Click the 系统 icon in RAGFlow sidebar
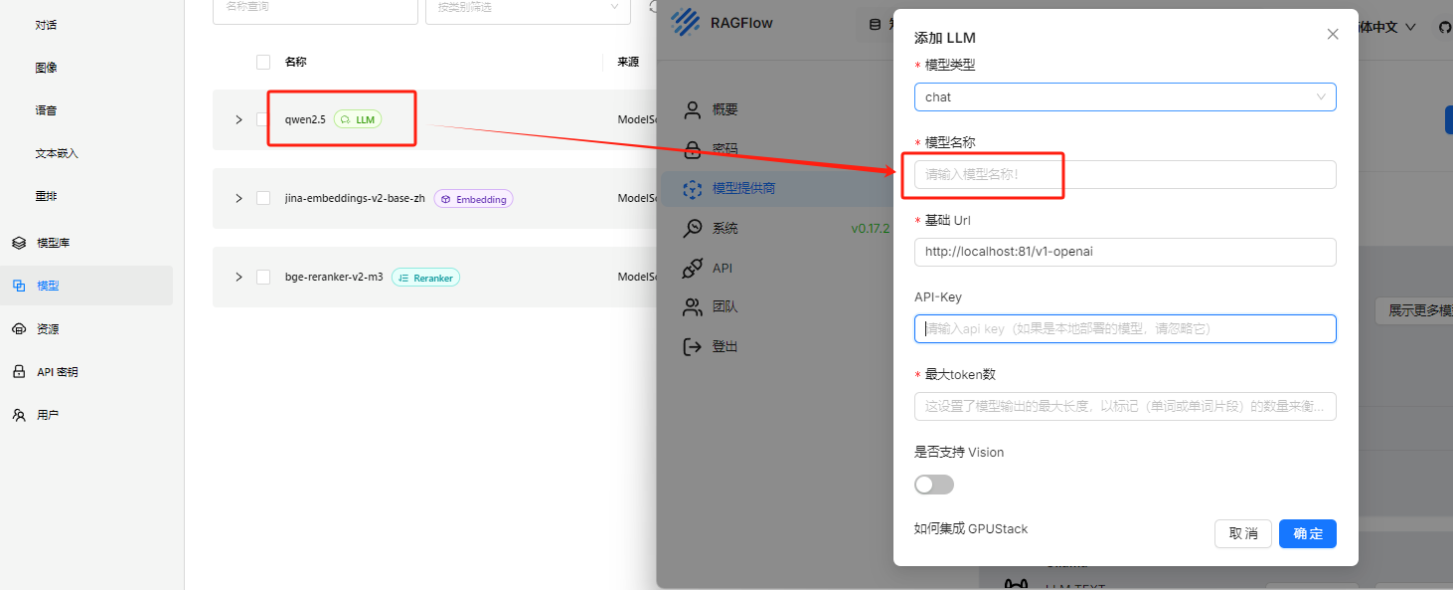The width and height of the screenshot is (1453, 590). pyautogui.click(x=692, y=228)
